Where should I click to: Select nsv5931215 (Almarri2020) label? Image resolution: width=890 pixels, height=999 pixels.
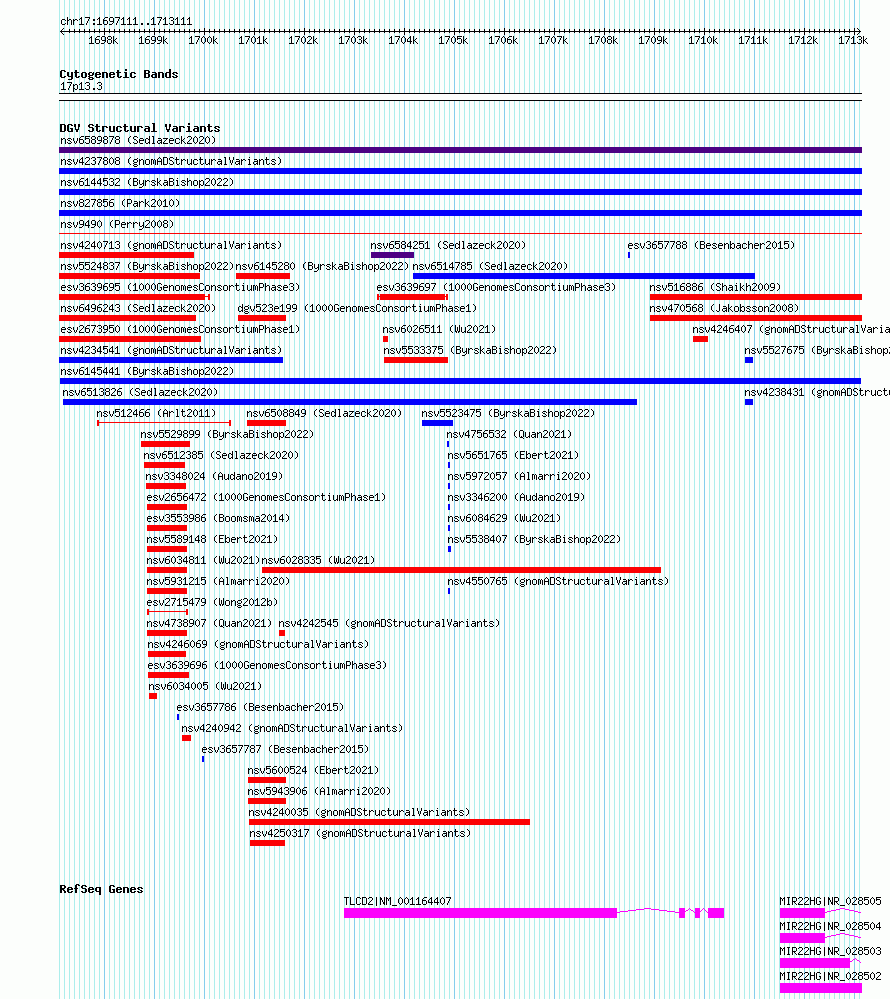218,582
